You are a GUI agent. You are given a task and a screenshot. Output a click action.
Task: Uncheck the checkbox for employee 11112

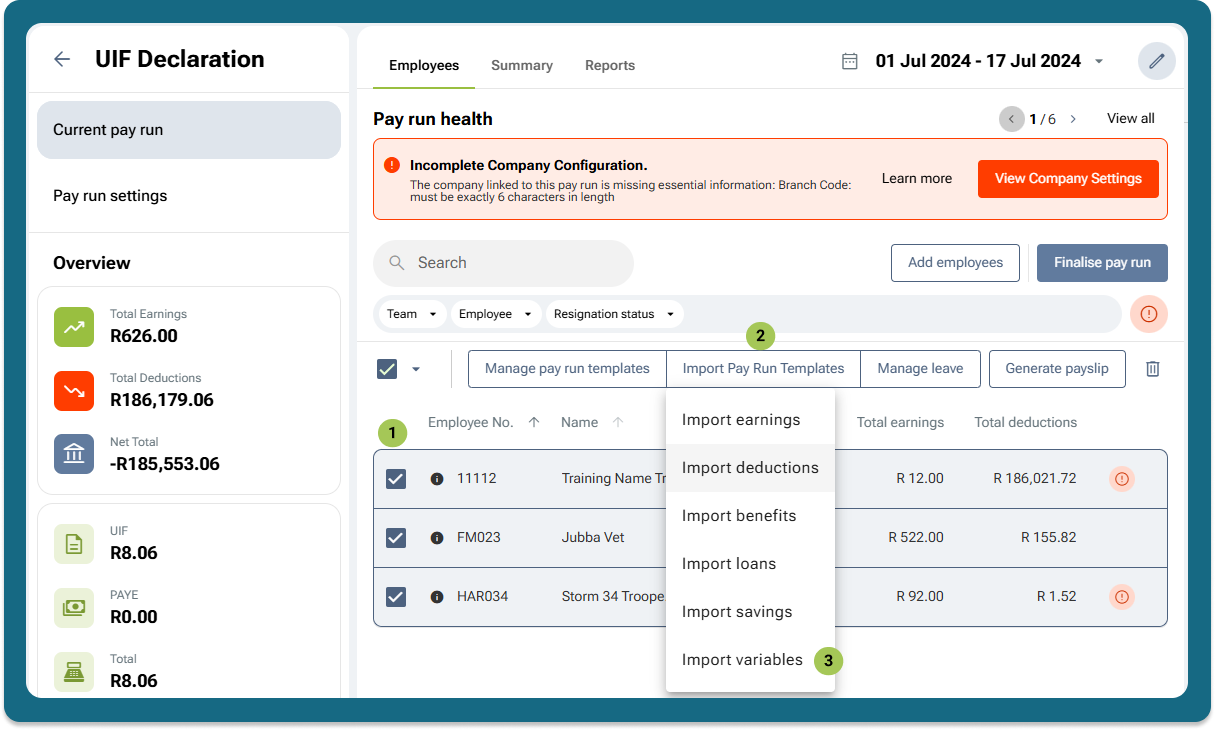pos(396,479)
